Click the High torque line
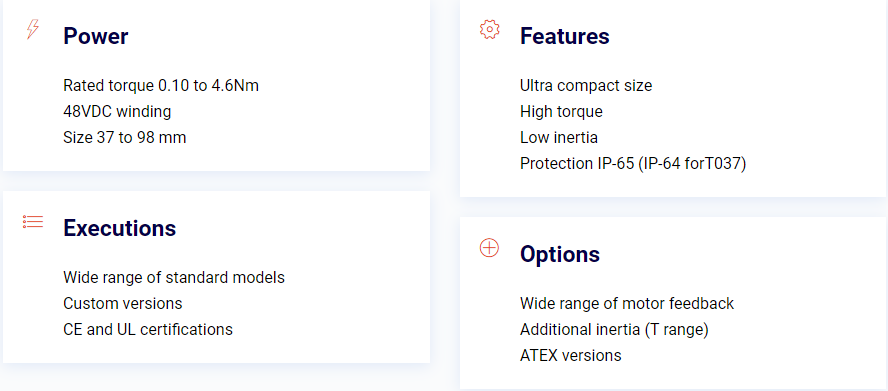The width and height of the screenshot is (888, 391). pos(561,112)
